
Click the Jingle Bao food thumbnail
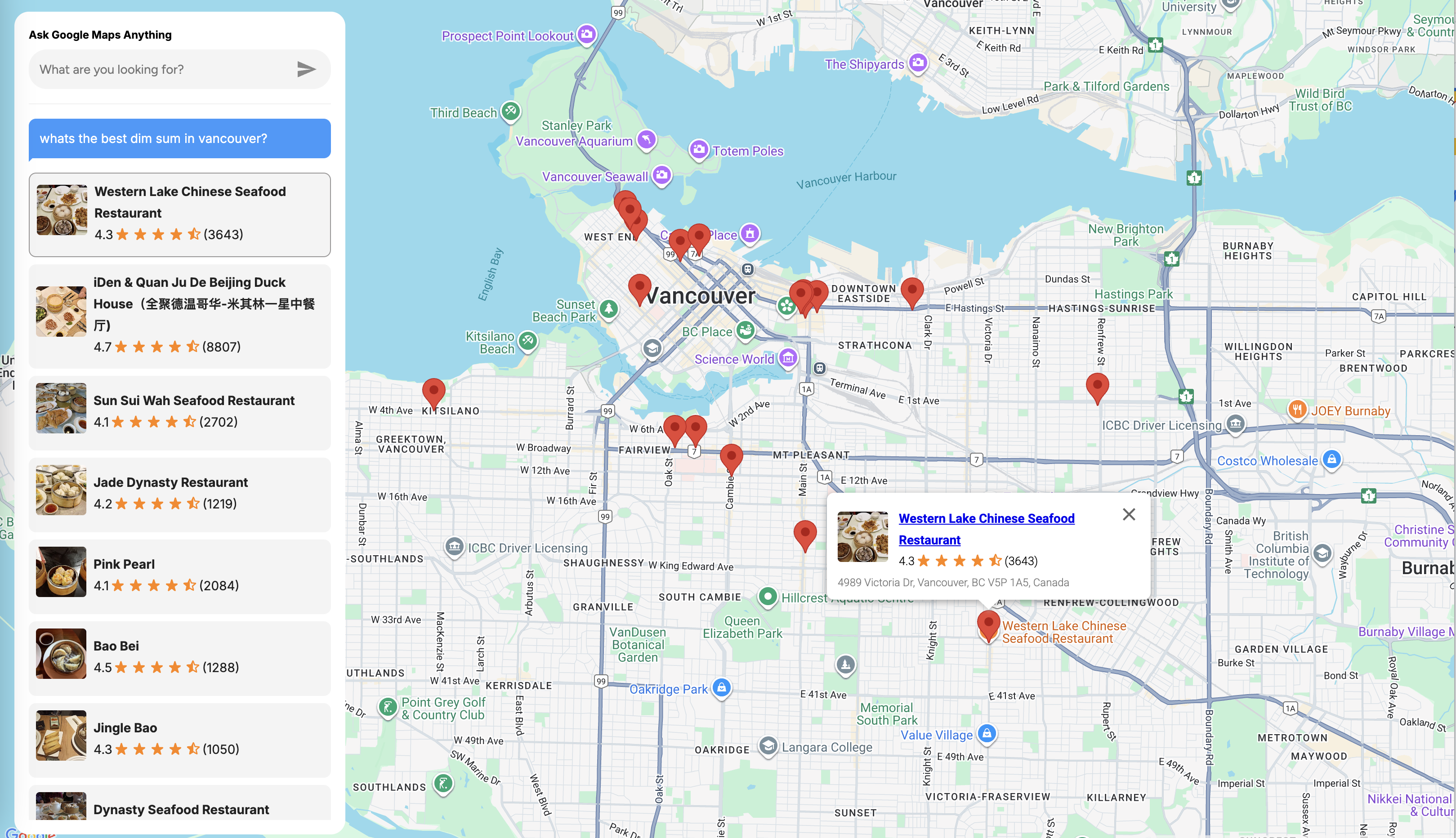coord(61,736)
